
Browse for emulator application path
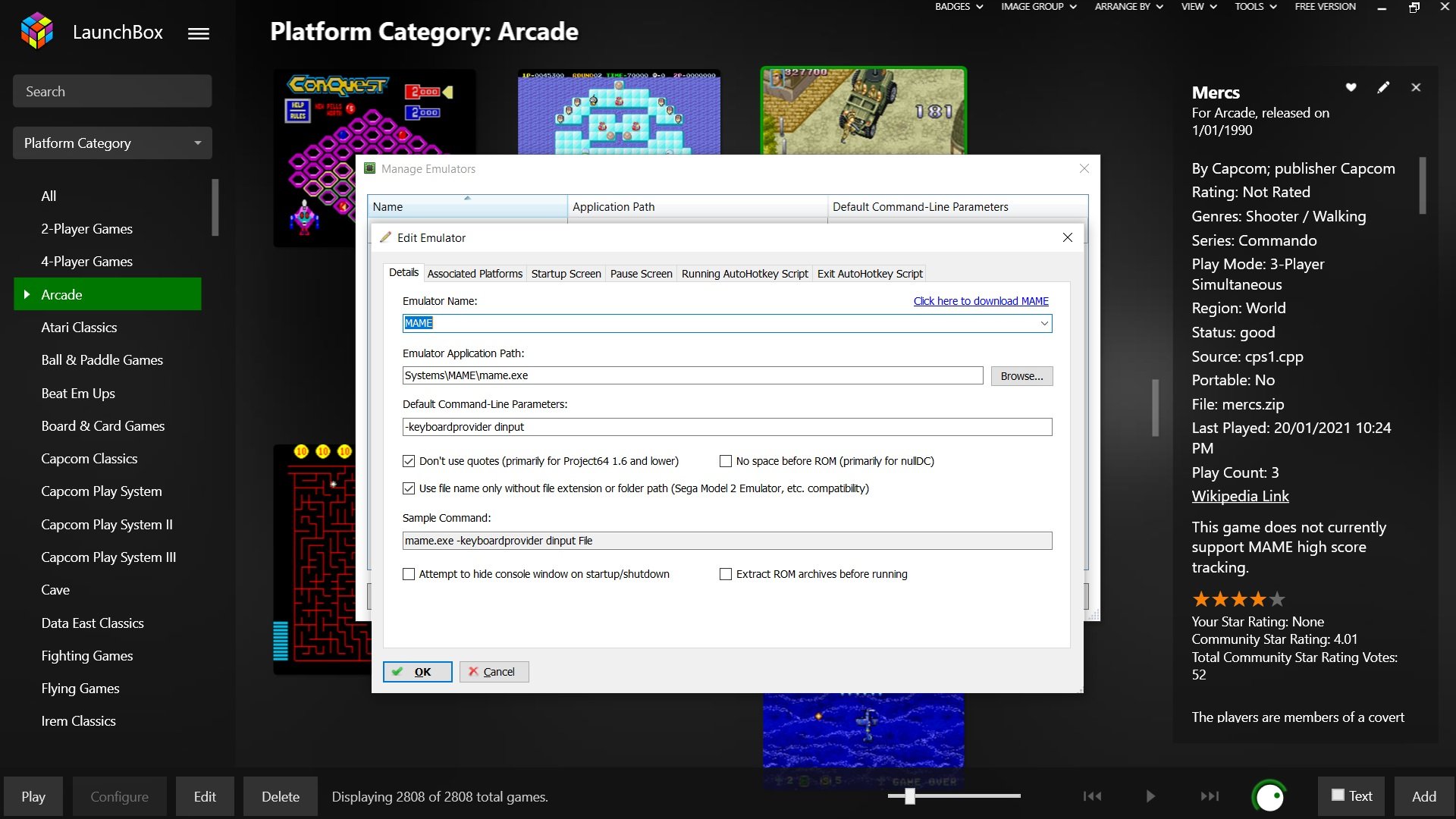pyautogui.click(x=1021, y=376)
